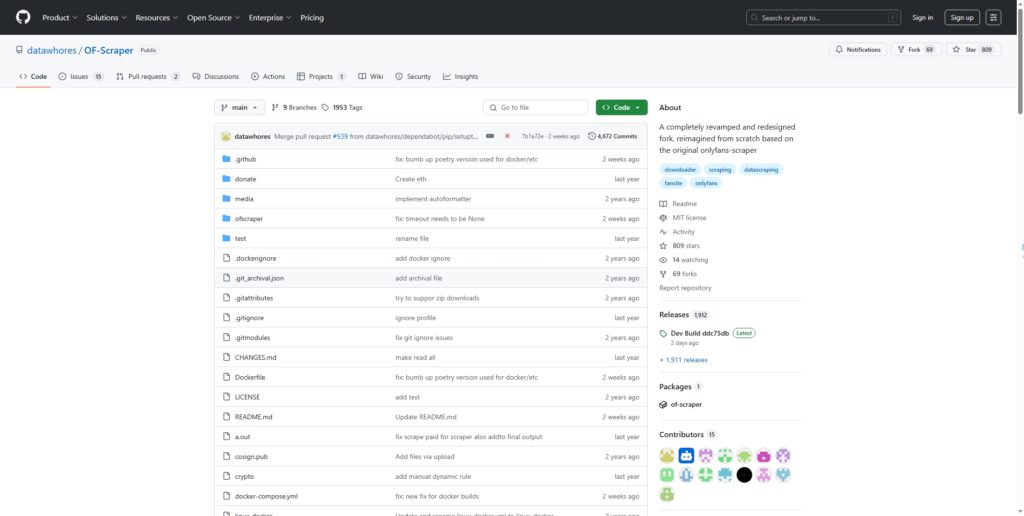Open the donate folder
Screen dimensions: 1024x516
click(246, 179)
